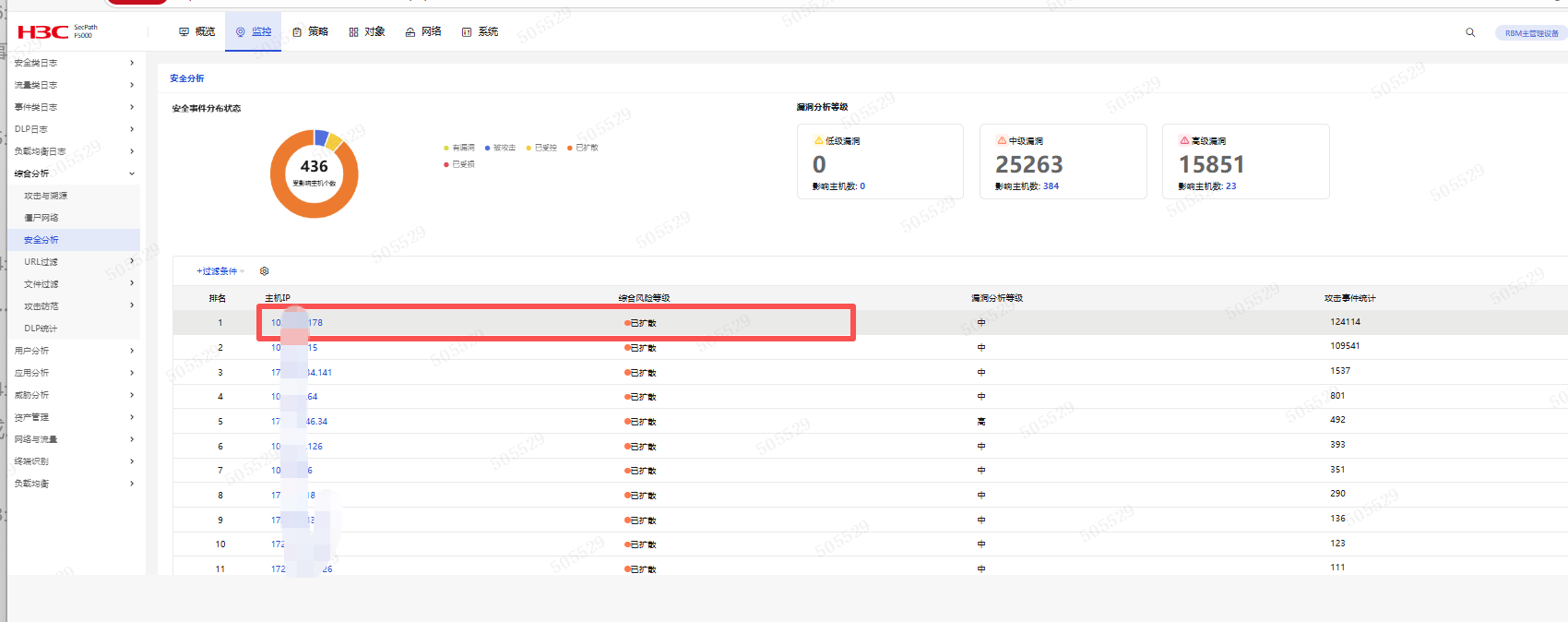This screenshot has width=1568, height=622.
Task: Open the 系统 top navigation tab
Action: pyautogui.click(x=480, y=32)
